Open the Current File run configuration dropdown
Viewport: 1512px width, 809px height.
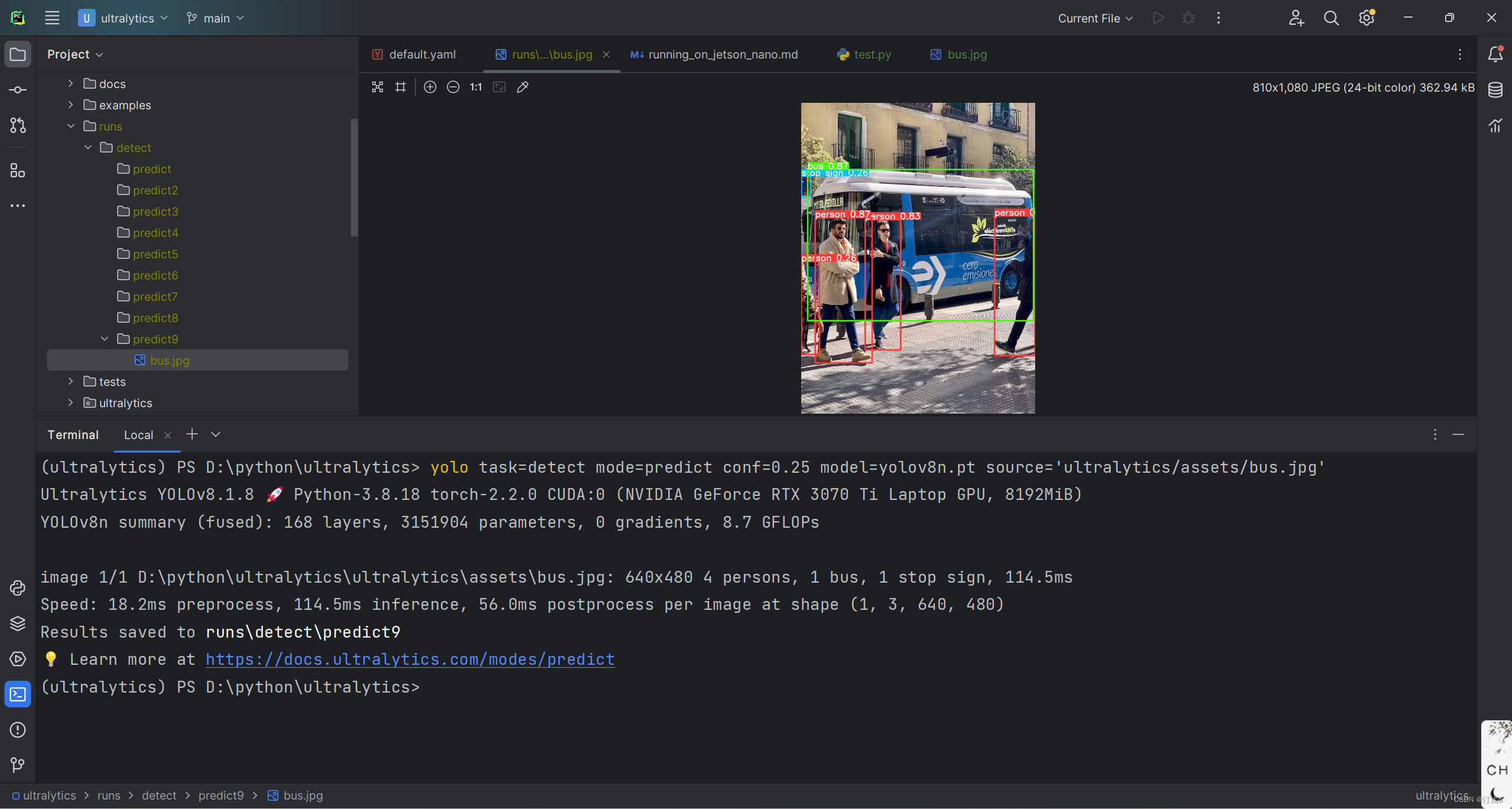pyautogui.click(x=1094, y=18)
